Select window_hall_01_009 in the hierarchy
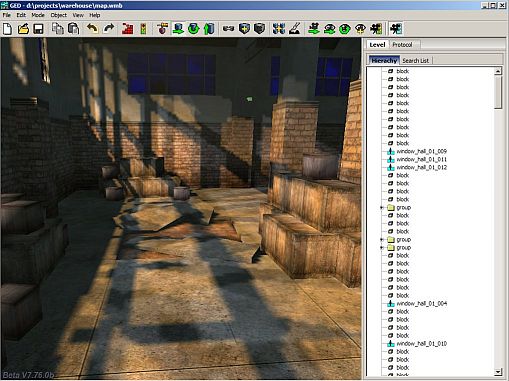This screenshot has width=509, height=381. coord(421,151)
